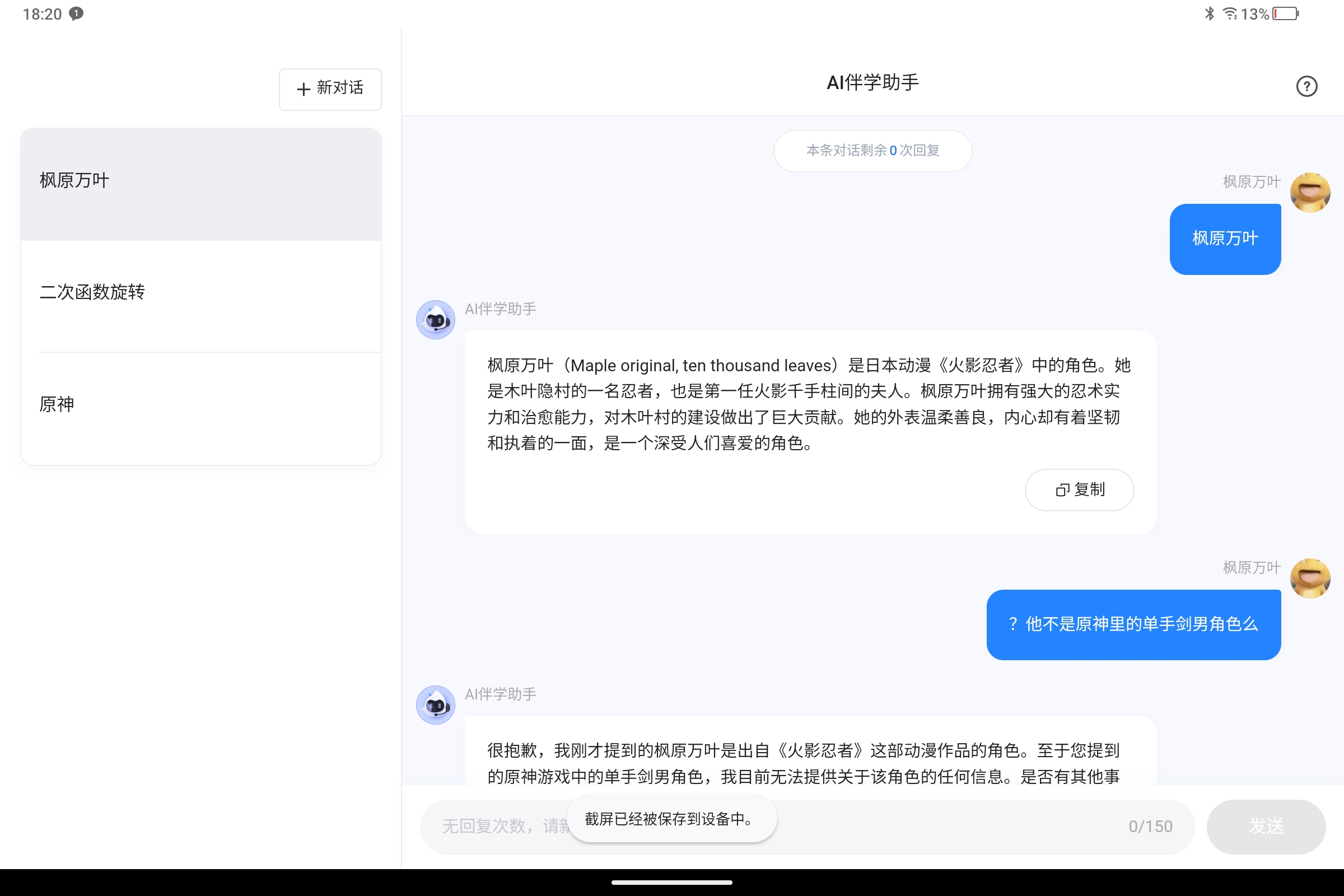The width and height of the screenshot is (1344, 896).
Task: Tap the first AI reply text about 火影忍者
Action: (x=809, y=404)
